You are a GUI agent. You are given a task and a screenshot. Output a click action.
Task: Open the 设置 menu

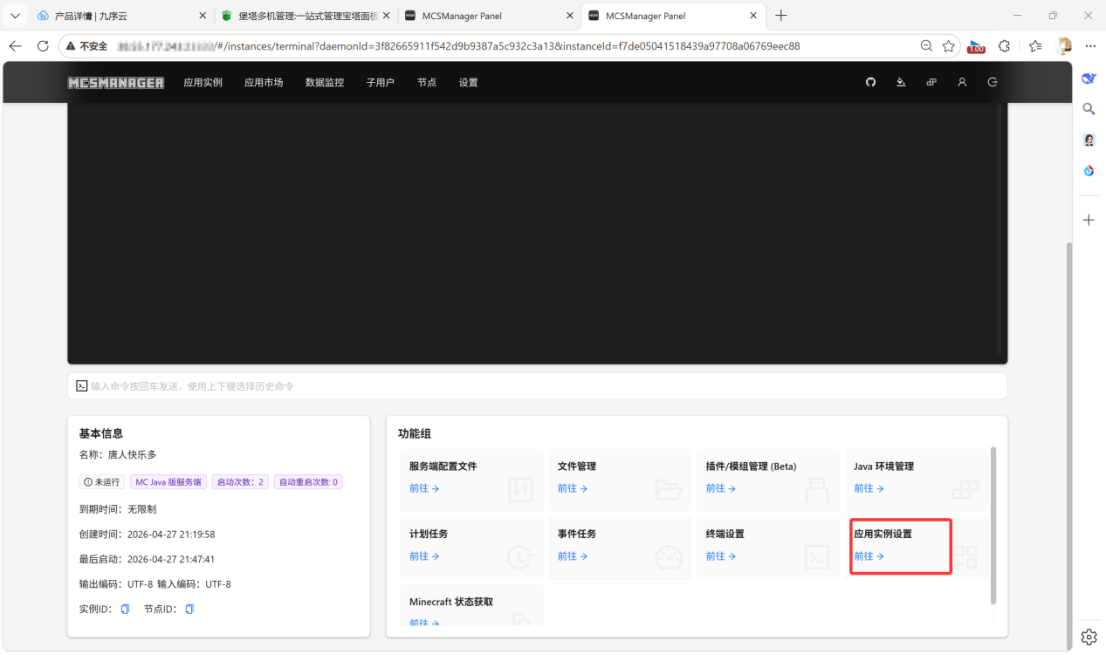click(468, 82)
